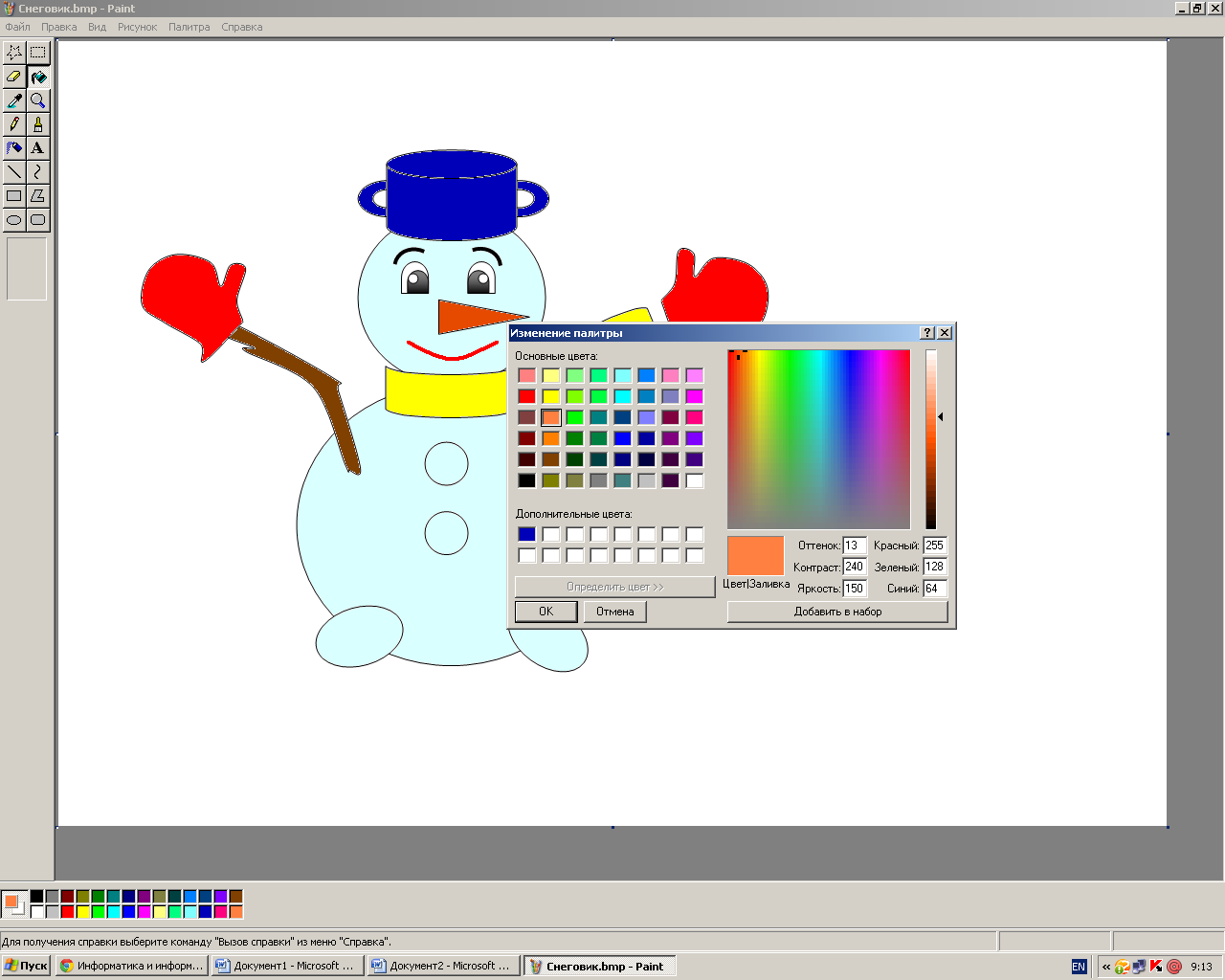The width and height of the screenshot is (1225, 980).
Task: Open the Рисунок menu
Action: [x=137, y=27]
